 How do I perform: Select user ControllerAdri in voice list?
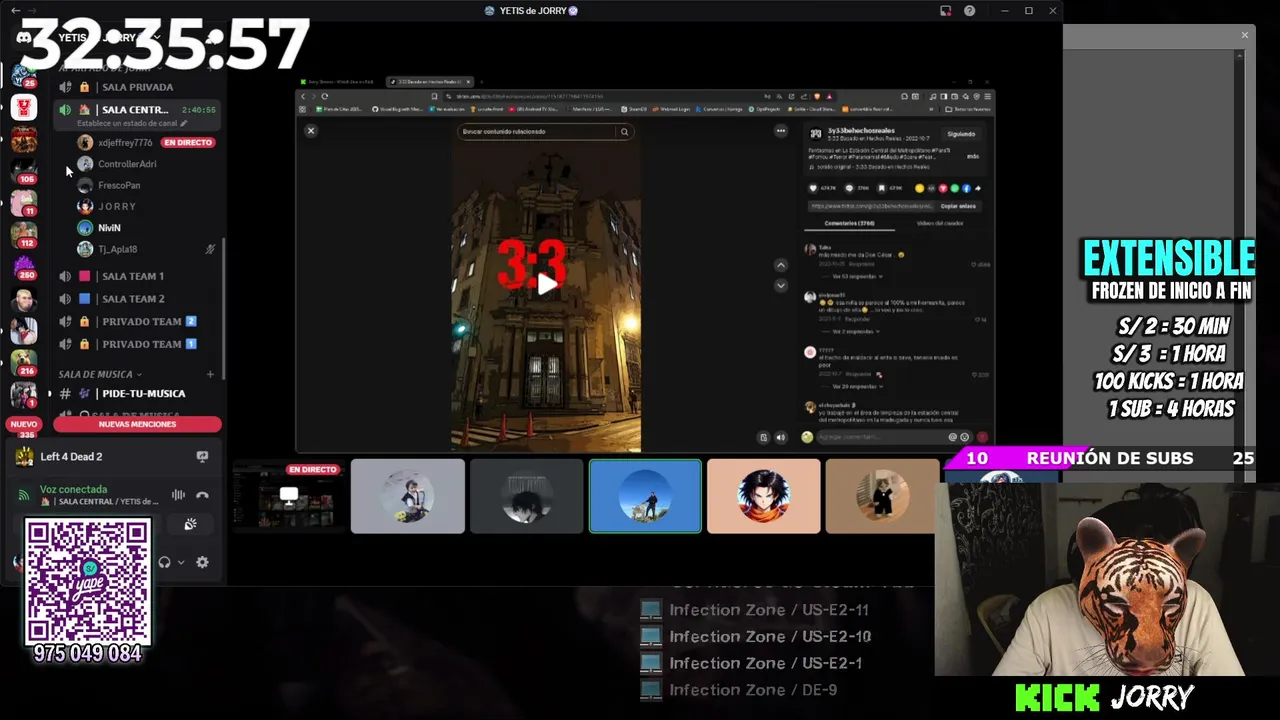127,164
